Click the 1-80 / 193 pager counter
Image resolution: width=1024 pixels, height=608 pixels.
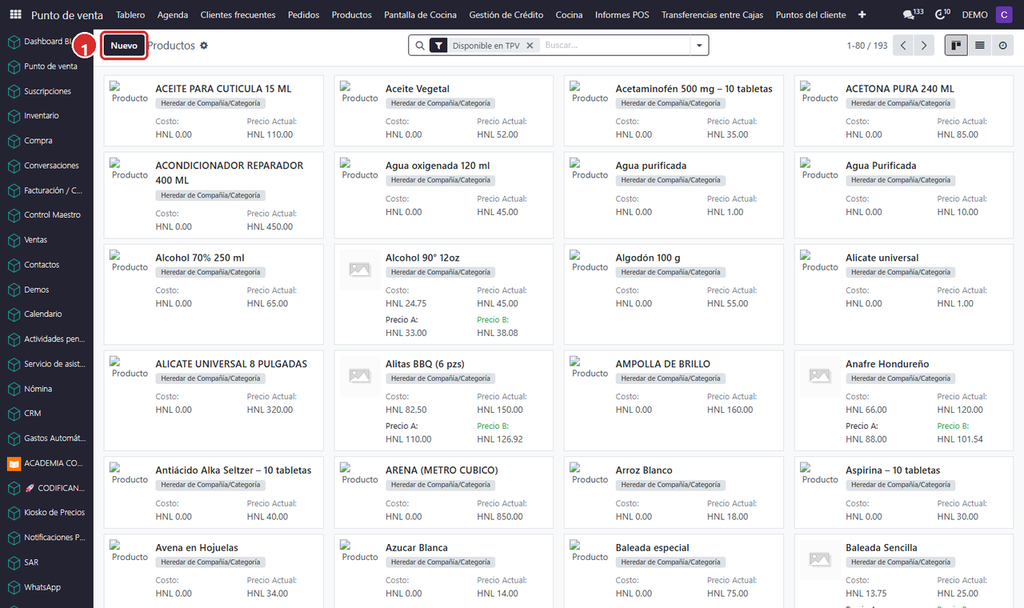click(x=867, y=46)
